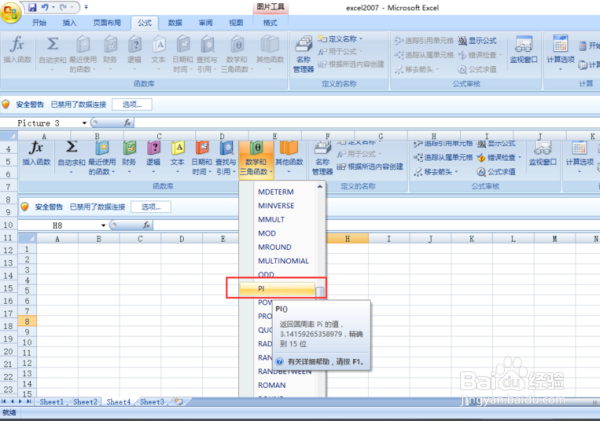The height and width of the screenshot is (421, 600).
Task: Click the fx button beside the Picture 3 name box
Action: coord(127,122)
